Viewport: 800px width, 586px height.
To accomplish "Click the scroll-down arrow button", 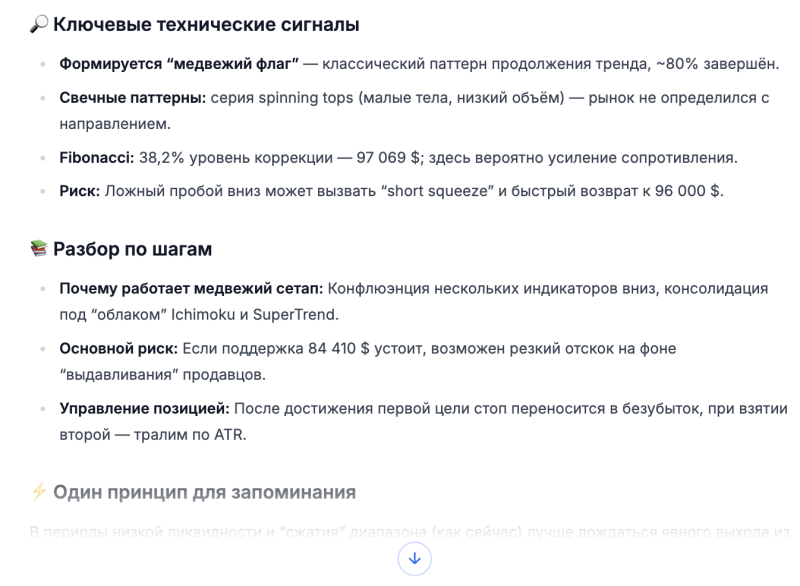I will coord(415,557).
